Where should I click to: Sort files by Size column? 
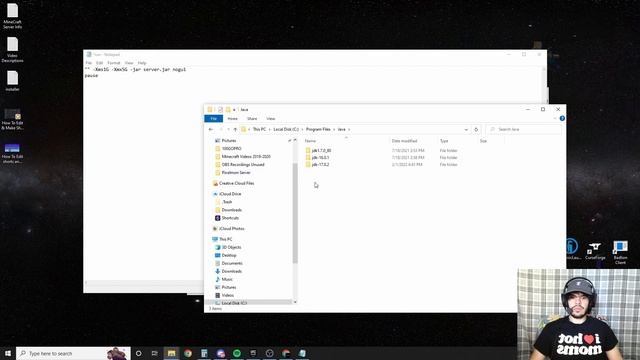pyautogui.click(x=483, y=141)
